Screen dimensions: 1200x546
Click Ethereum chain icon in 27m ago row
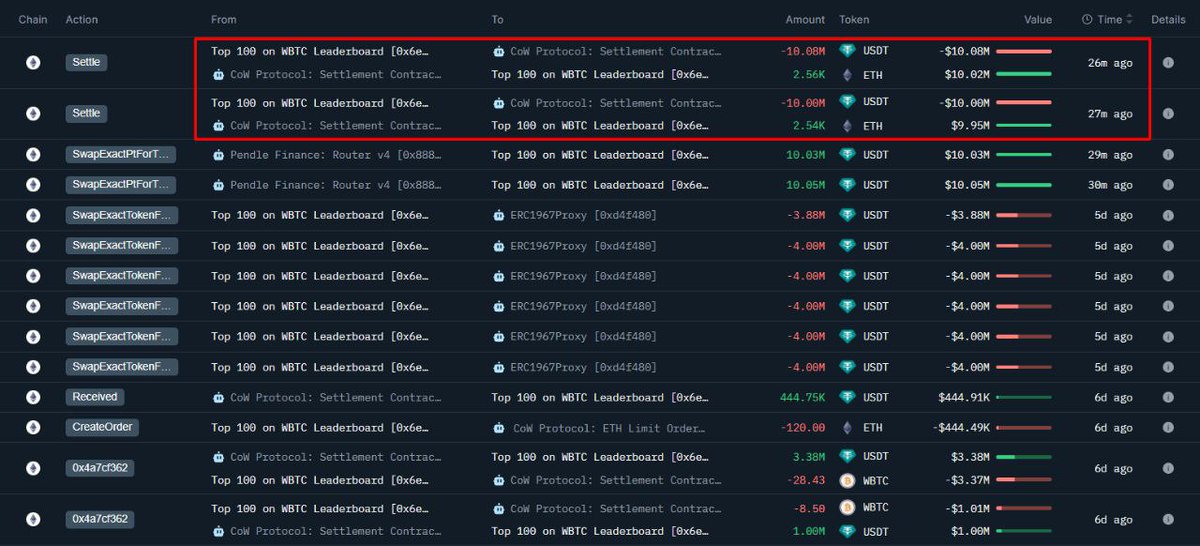(x=33, y=114)
